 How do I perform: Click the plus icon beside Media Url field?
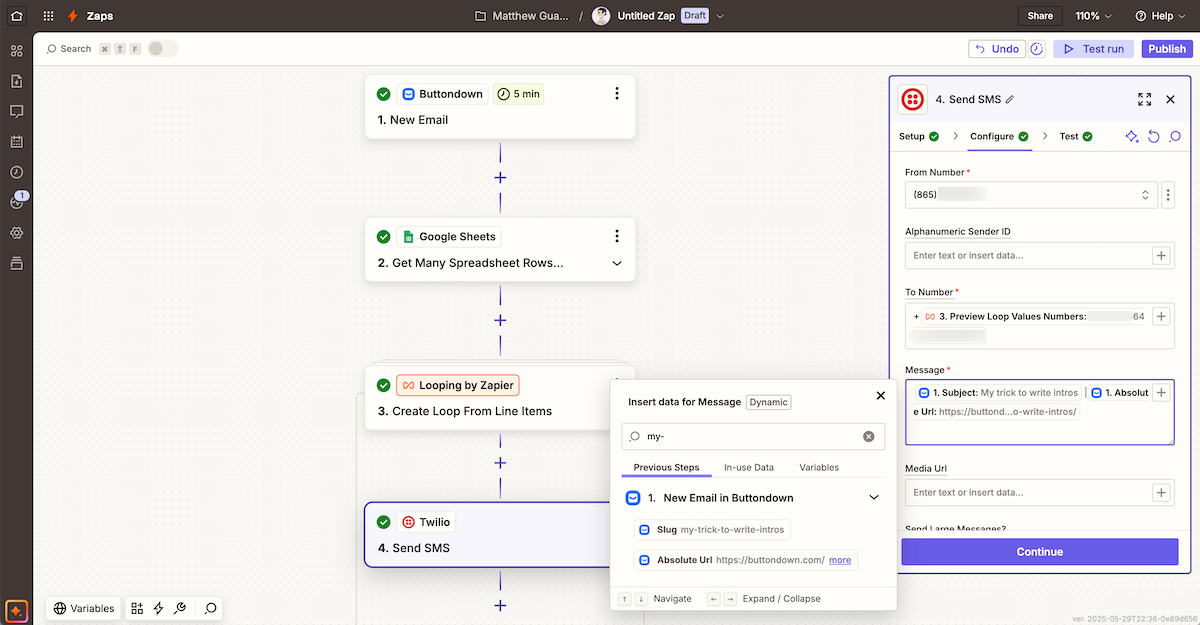(1161, 492)
